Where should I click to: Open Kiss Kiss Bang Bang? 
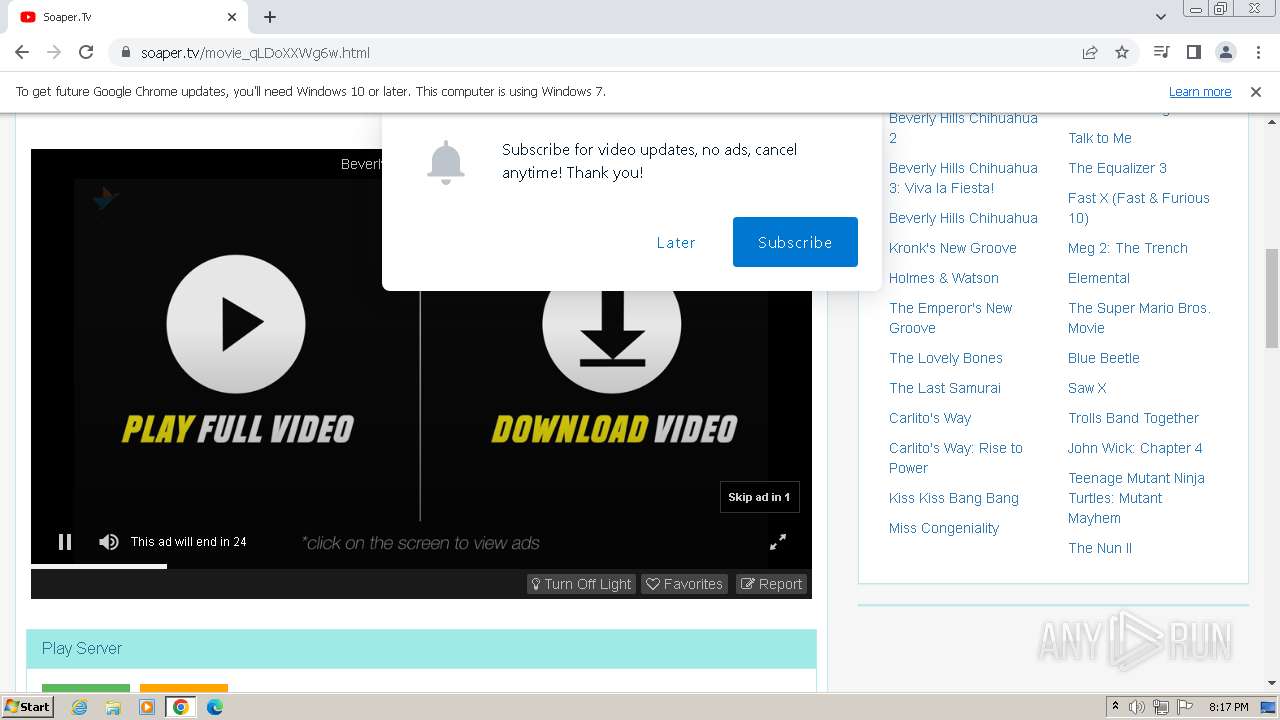[954, 498]
